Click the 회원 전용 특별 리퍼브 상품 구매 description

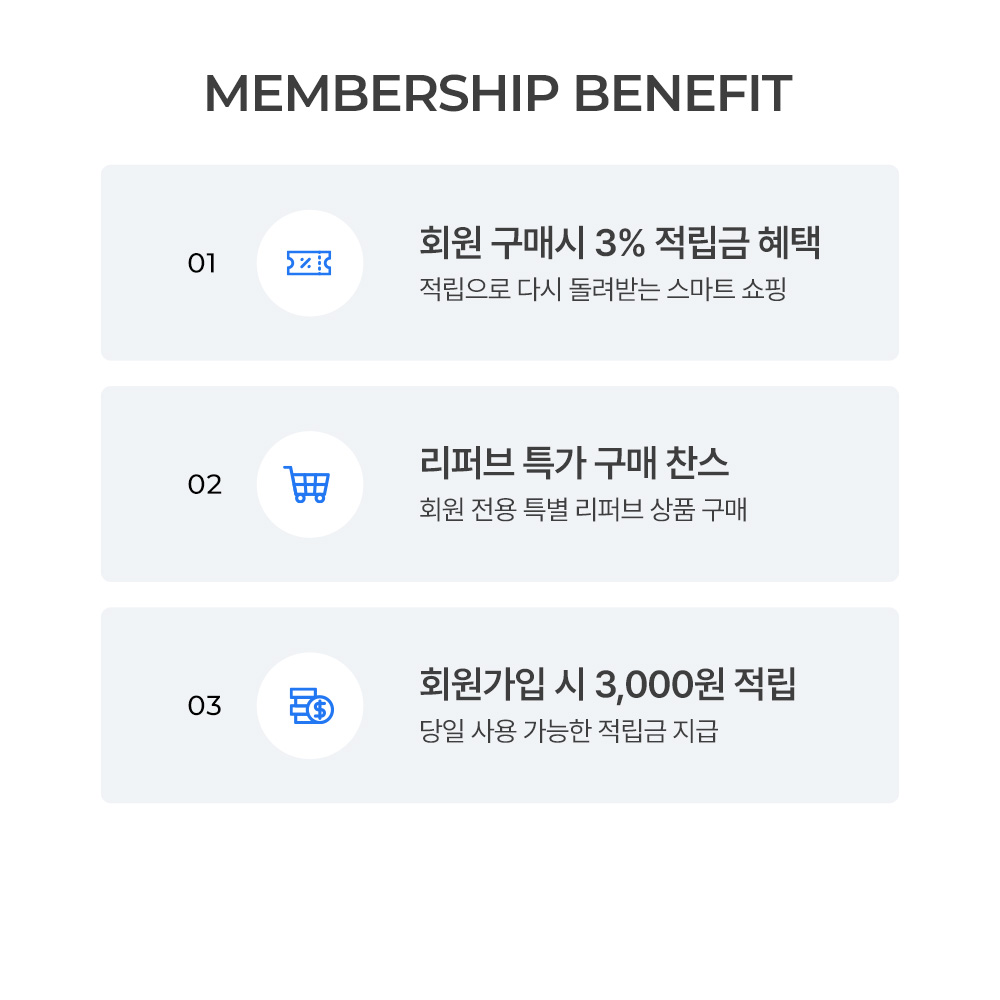click(583, 511)
